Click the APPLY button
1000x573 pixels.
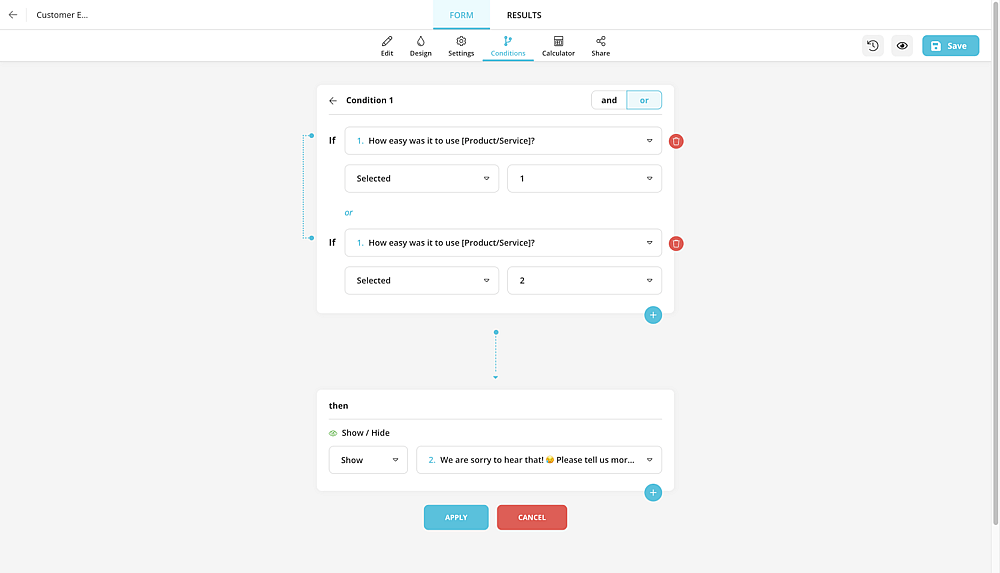pos(456,517)
